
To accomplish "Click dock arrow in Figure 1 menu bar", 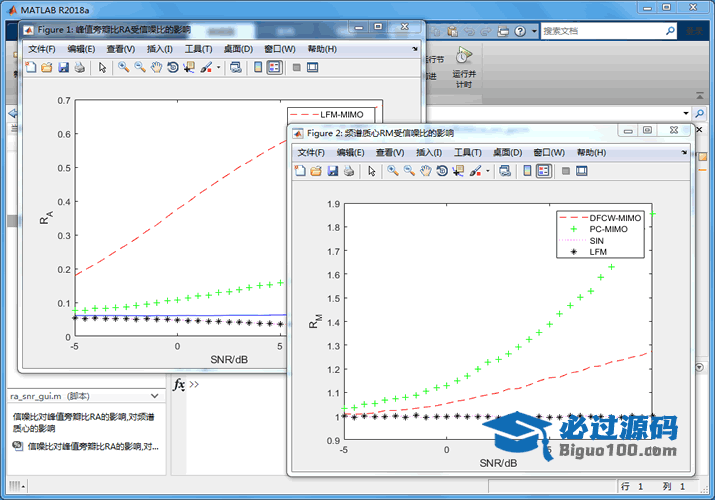I will 414,49.
